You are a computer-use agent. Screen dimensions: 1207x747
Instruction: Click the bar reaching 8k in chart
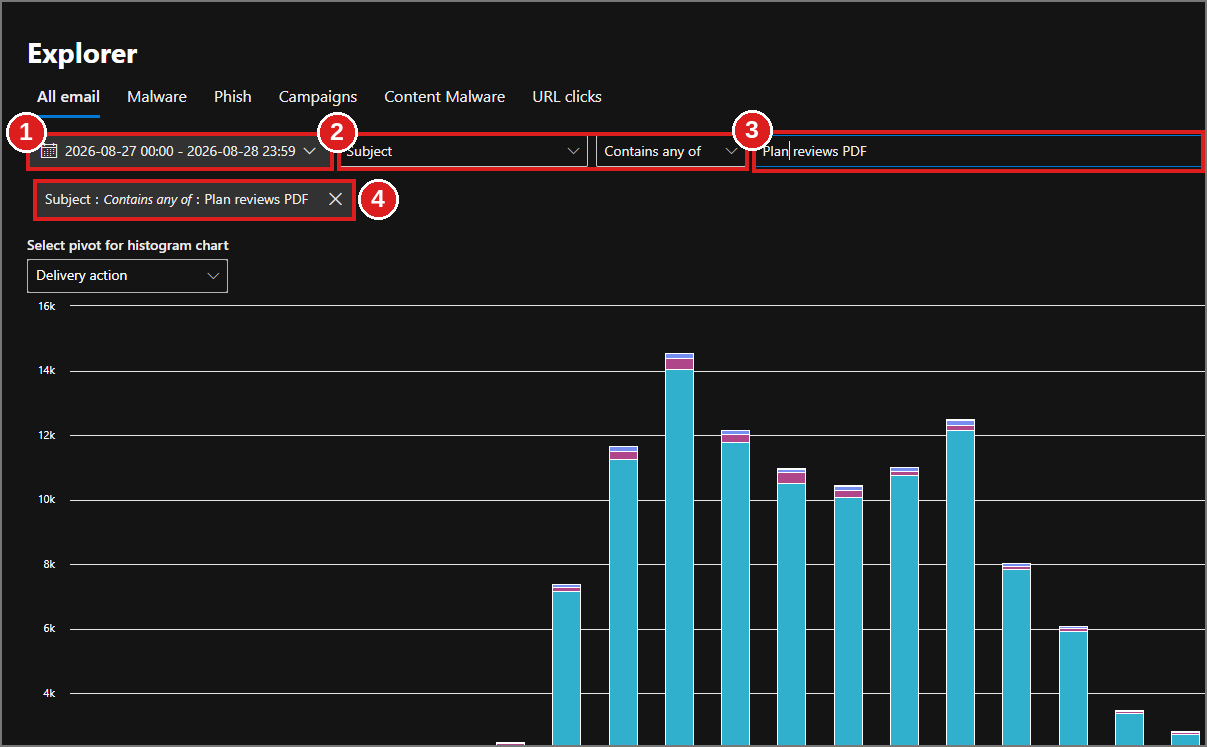click(1017, 657)
